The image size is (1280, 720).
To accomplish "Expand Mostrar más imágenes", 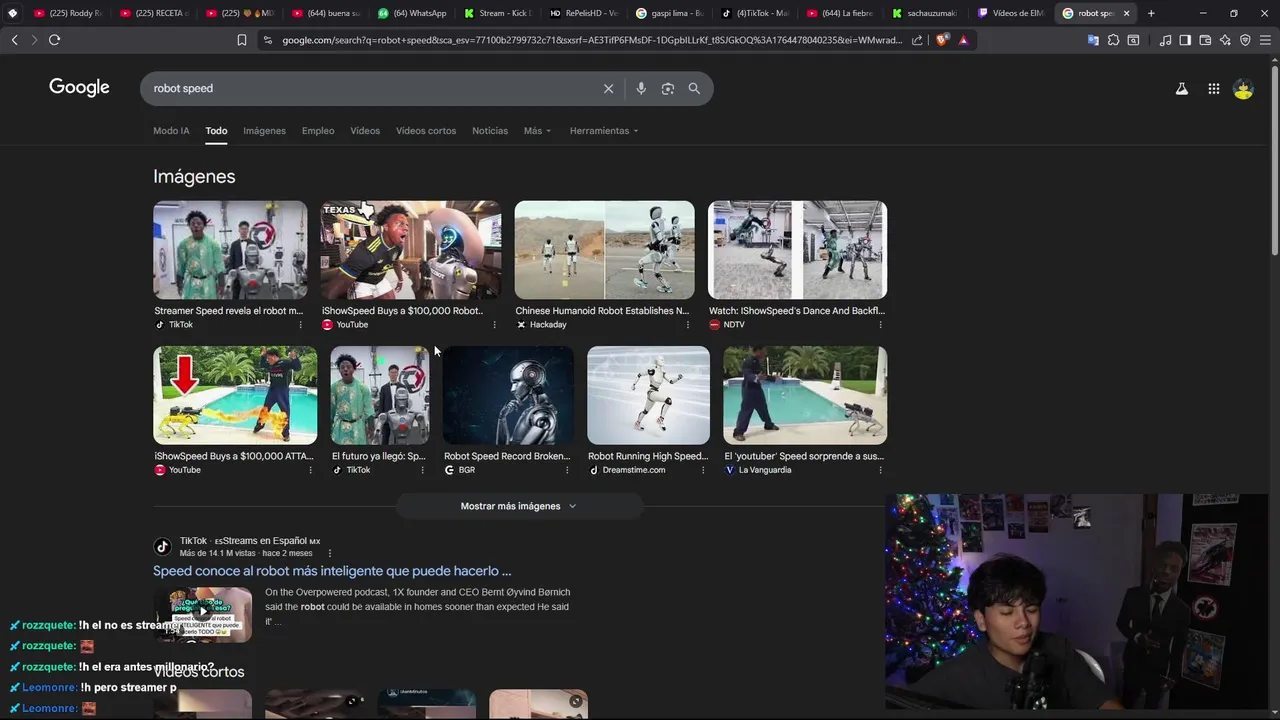I will [518, 506].
